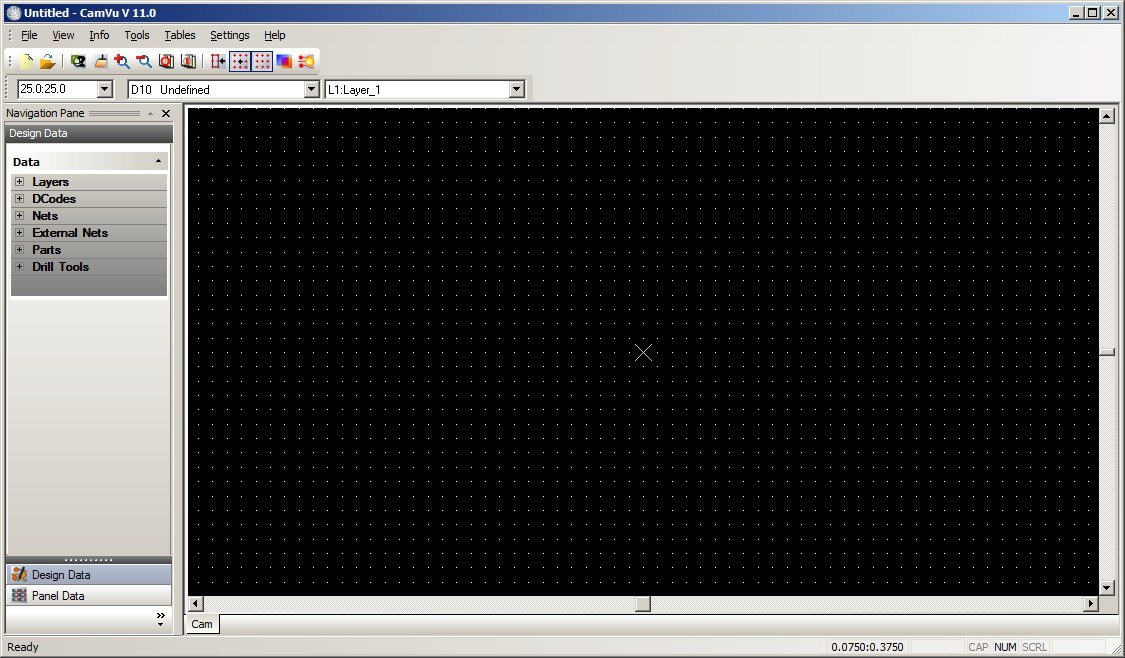Click the Ready status text
Screen dimensions: 1125x658
23,647
